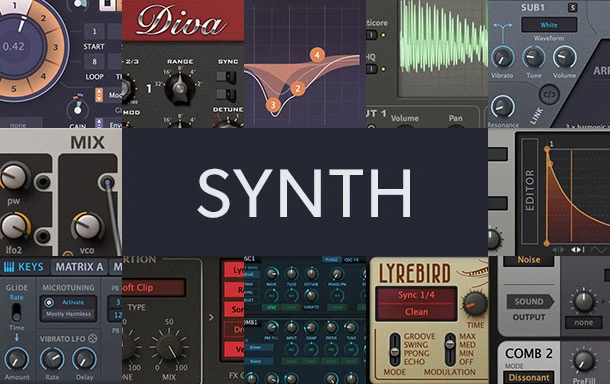This screenshot has width=610, height=384.
Task: Click the S button next to SUB1
Action: point(572,7)
